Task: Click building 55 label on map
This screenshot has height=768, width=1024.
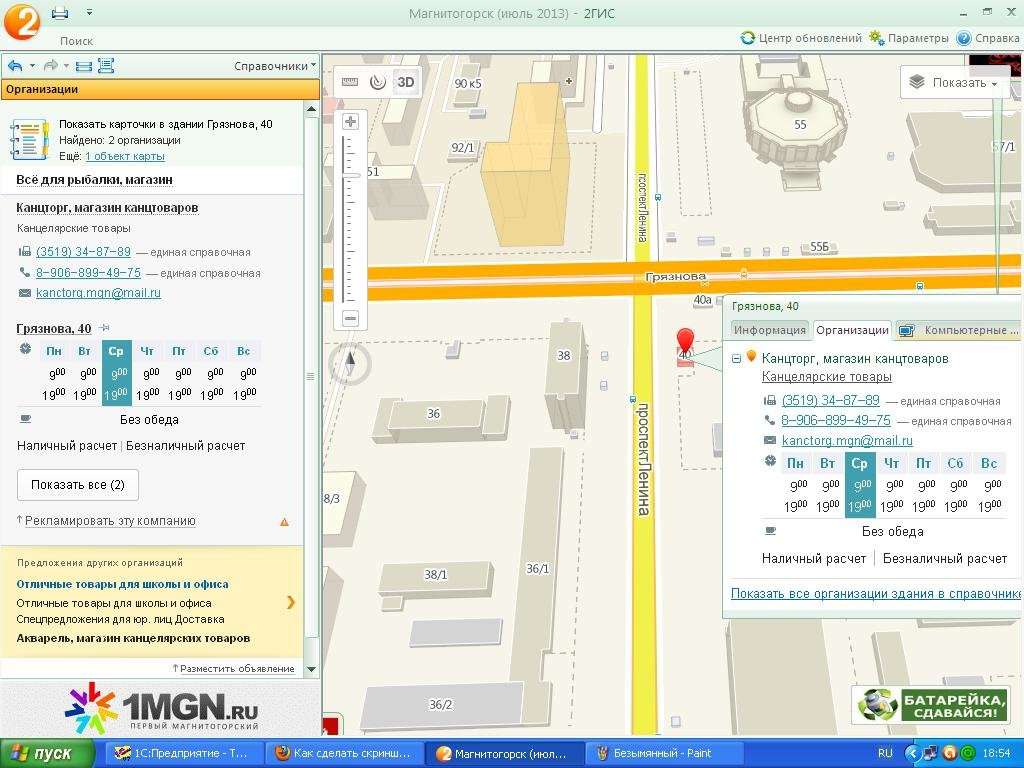Action: [x=800, y=124]
